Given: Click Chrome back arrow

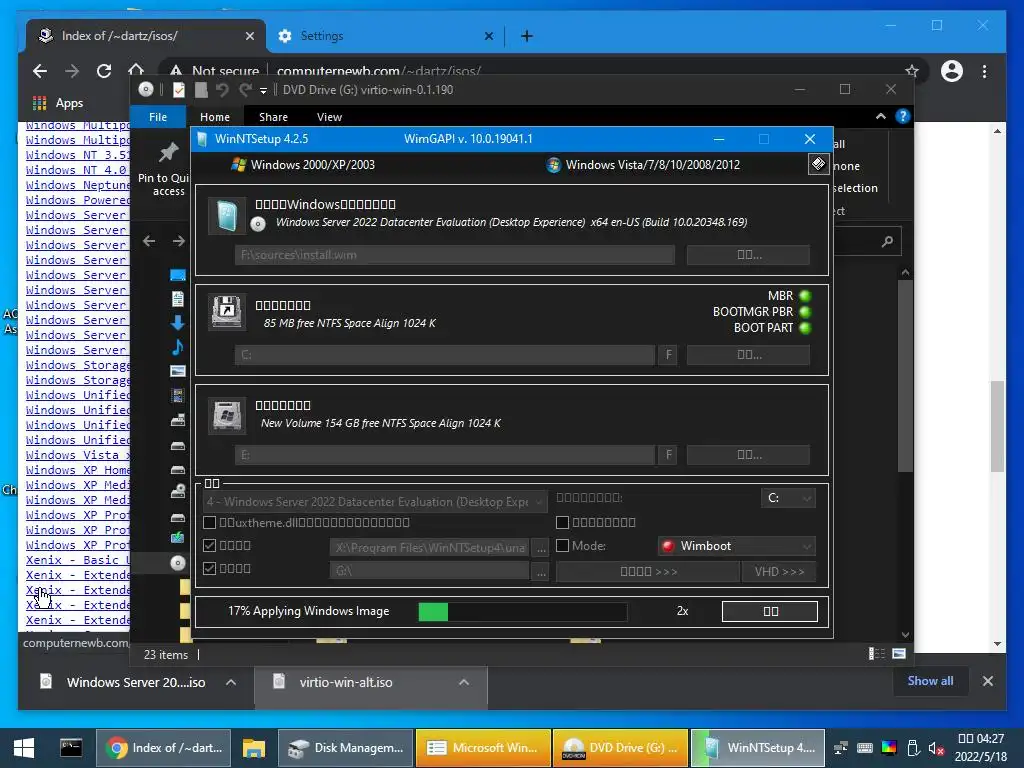Looking at the screenshot, I should [40, 71].
